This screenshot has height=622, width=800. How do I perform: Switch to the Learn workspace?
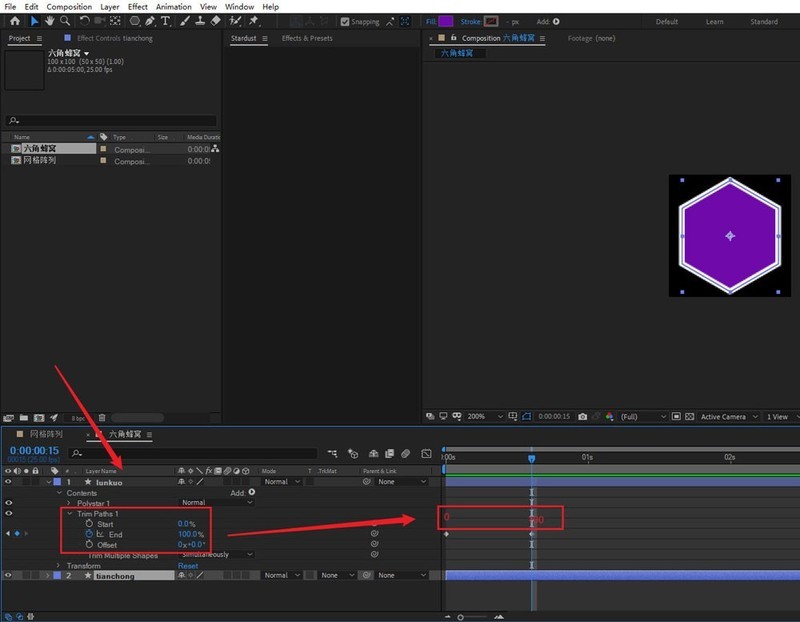pos(714,21)
